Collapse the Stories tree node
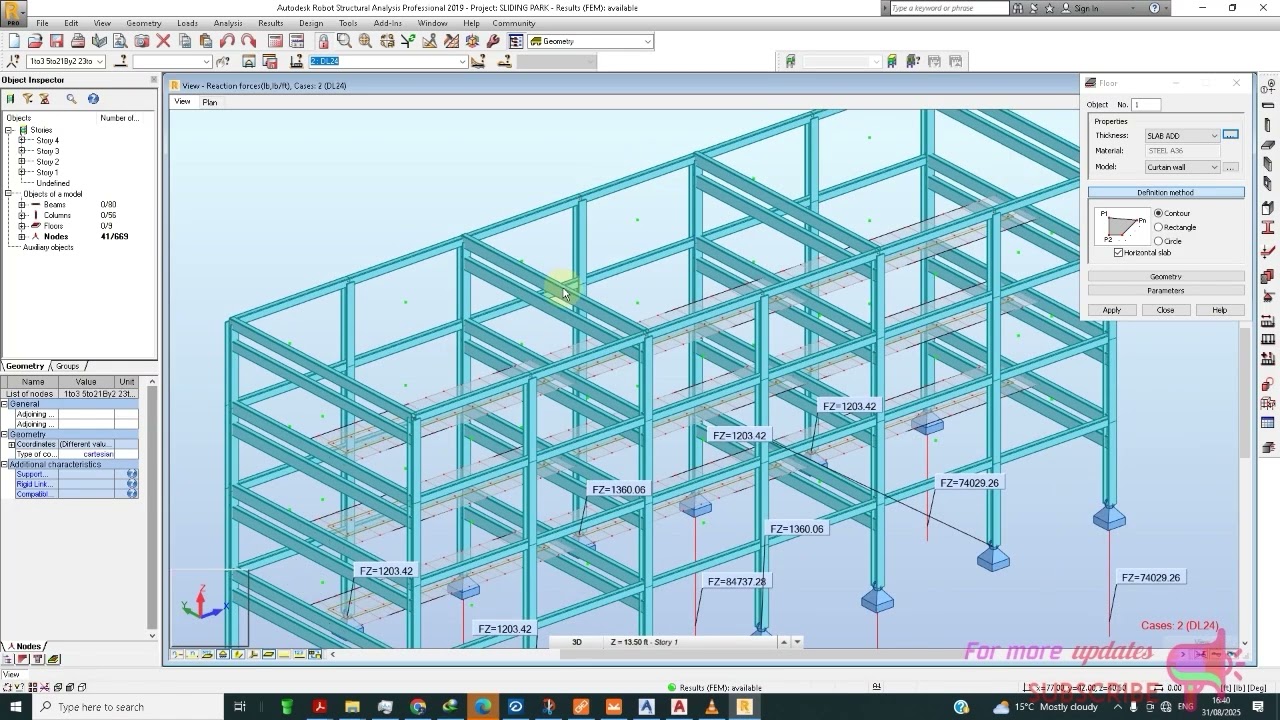Image resolution: width=1280 pixels, height=720 pixels. tap(9, 130)
